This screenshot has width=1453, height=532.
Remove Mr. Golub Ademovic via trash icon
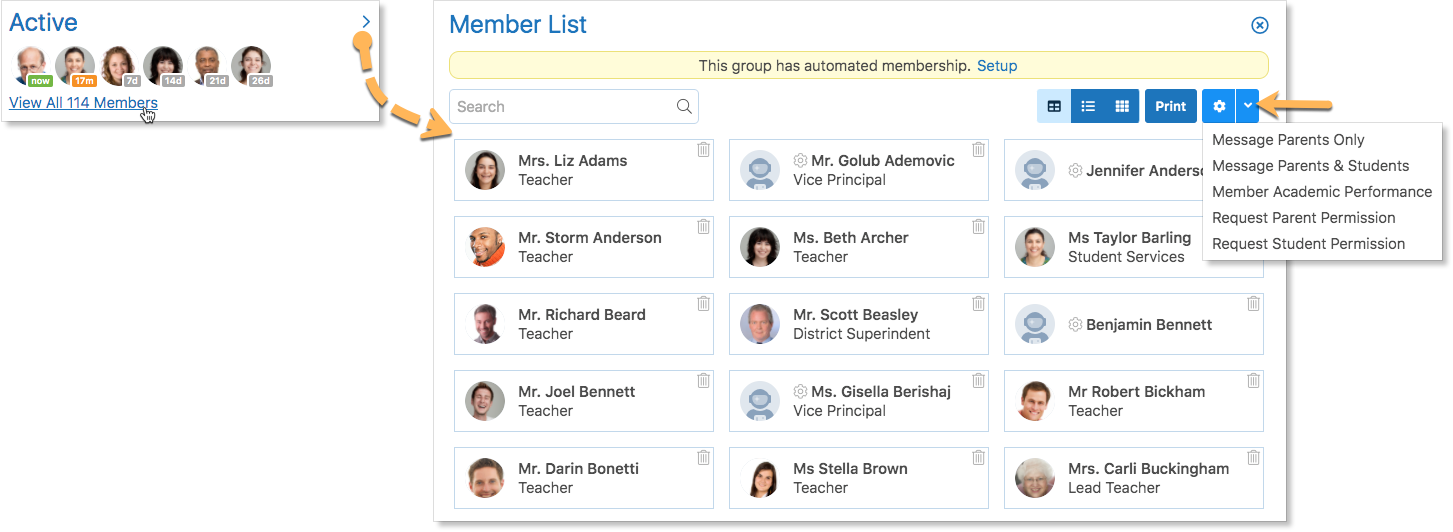[x=978, y=149]
